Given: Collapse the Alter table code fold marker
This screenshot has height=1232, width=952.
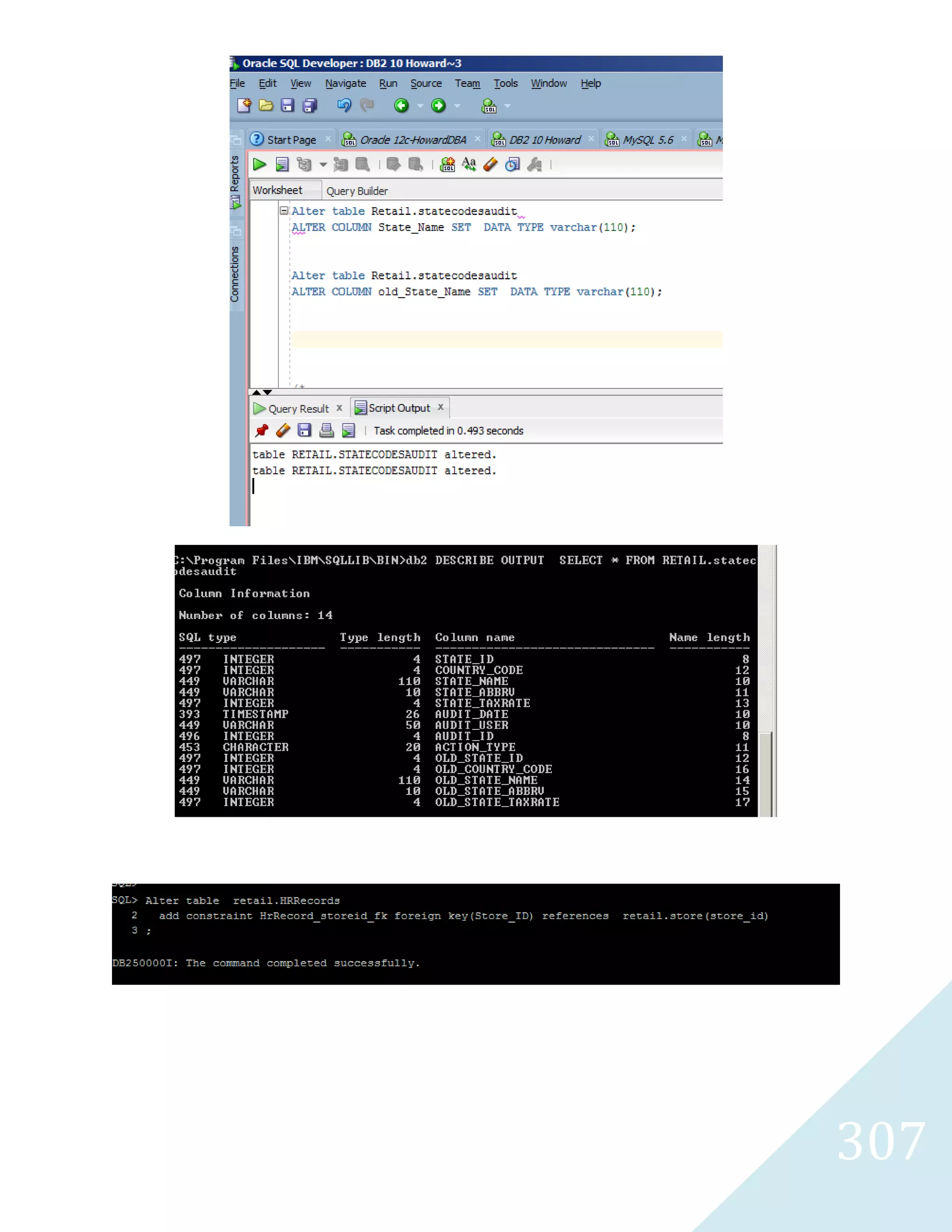Looking at the screenshot, I should [284, 211].
